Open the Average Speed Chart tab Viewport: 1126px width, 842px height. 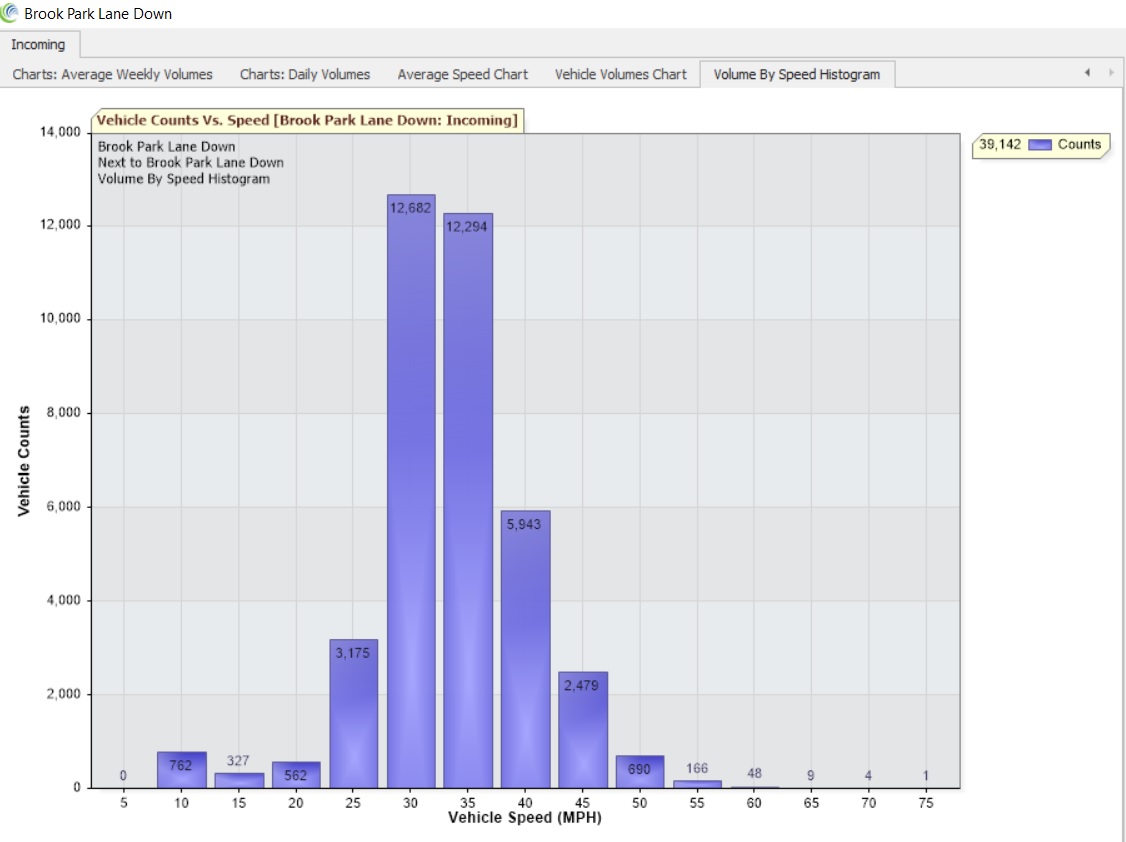pyautogui.click(x=462, y=74)
